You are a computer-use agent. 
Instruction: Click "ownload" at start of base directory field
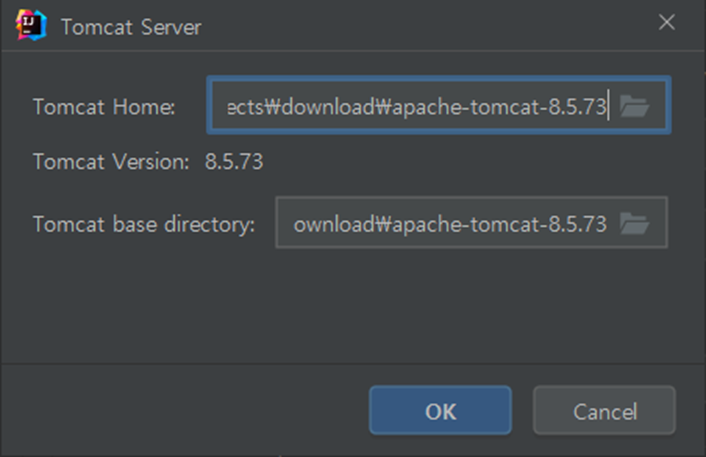click(331, 224)
